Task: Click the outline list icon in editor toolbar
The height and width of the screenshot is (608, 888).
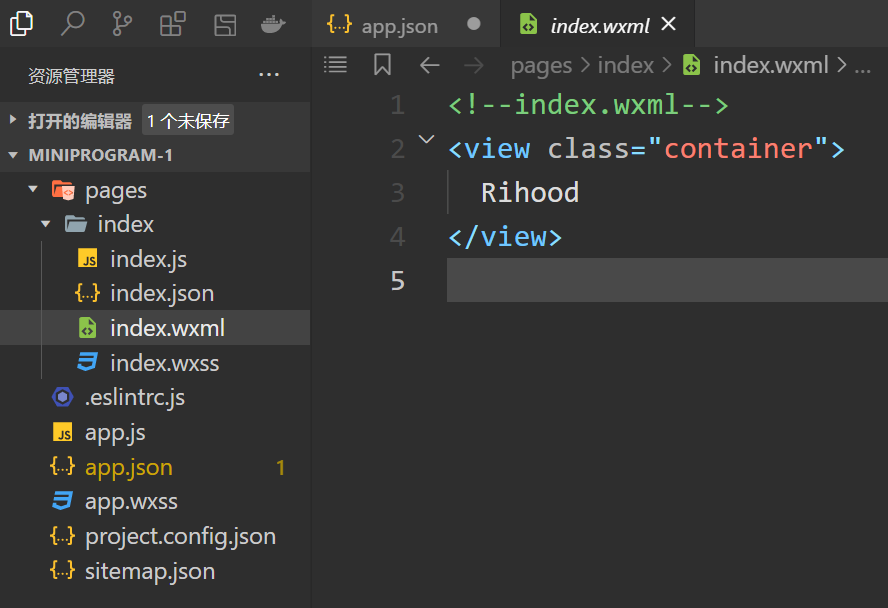Action: (x=335, y=65)
